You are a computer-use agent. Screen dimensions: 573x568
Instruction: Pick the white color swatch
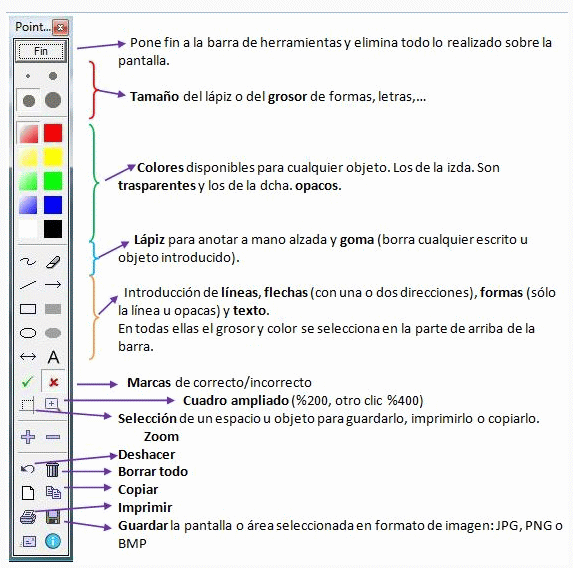point(29,229)
